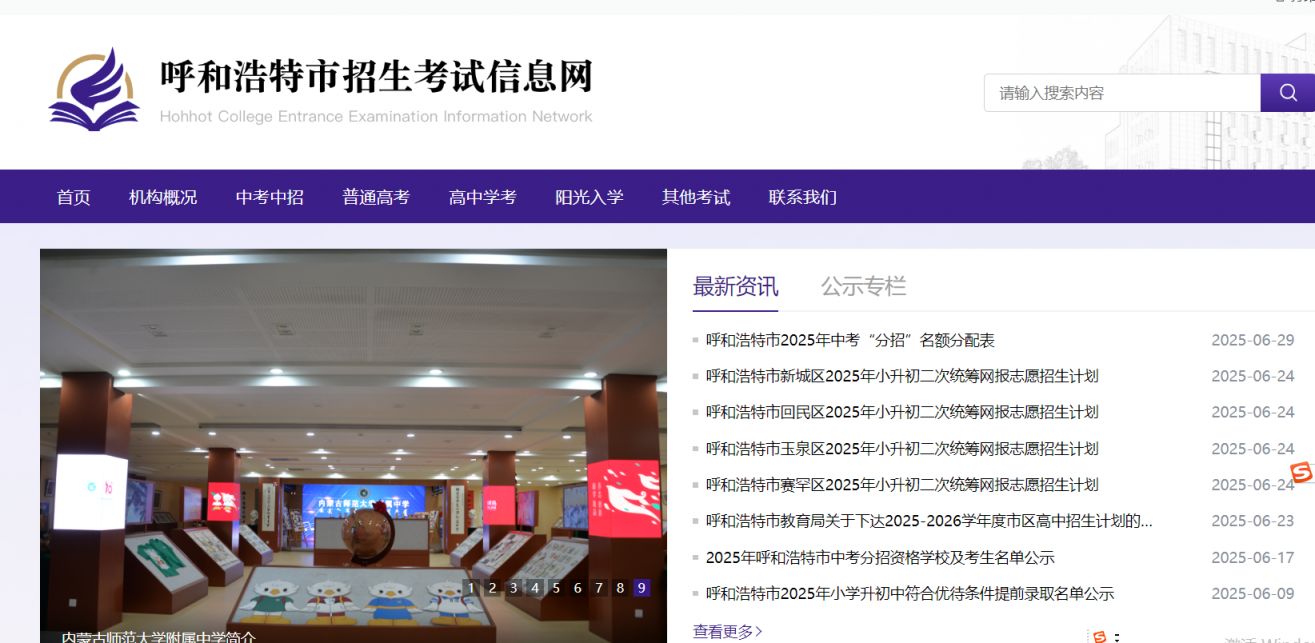
Task: Open 新城区2025年小升初招生计划 news link
Action: coord(901,376)
